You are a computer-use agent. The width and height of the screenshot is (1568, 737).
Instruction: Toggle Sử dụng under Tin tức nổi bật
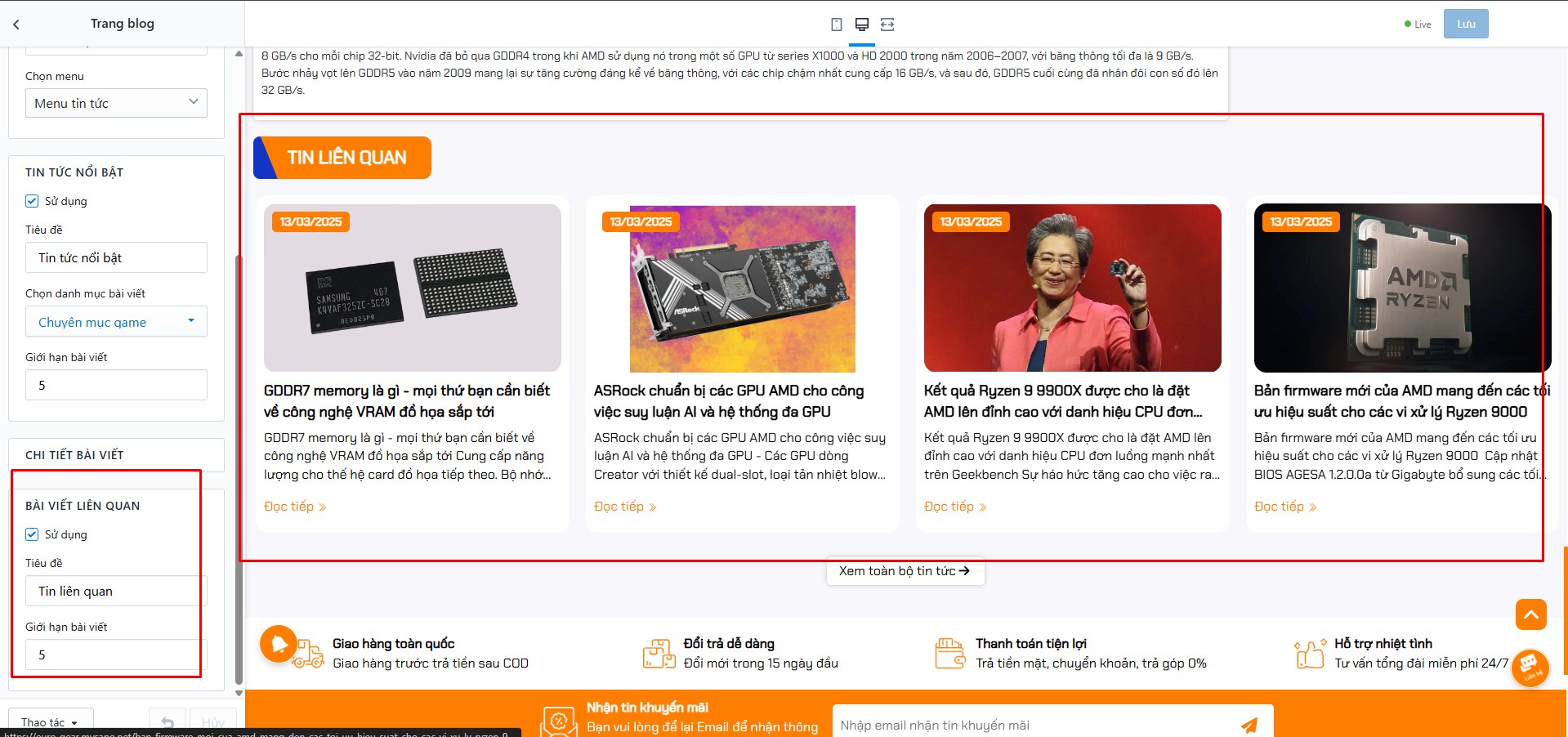32,201
